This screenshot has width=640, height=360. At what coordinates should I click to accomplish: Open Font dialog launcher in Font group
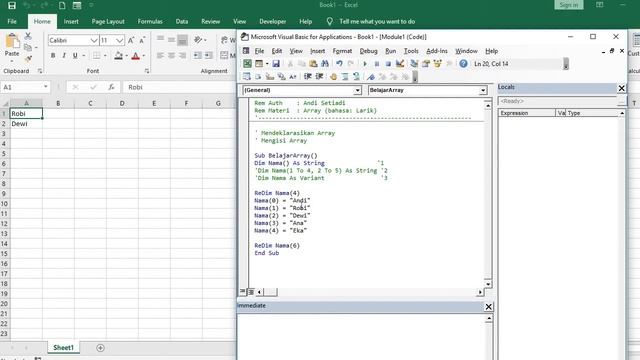[x=147, y=71]
